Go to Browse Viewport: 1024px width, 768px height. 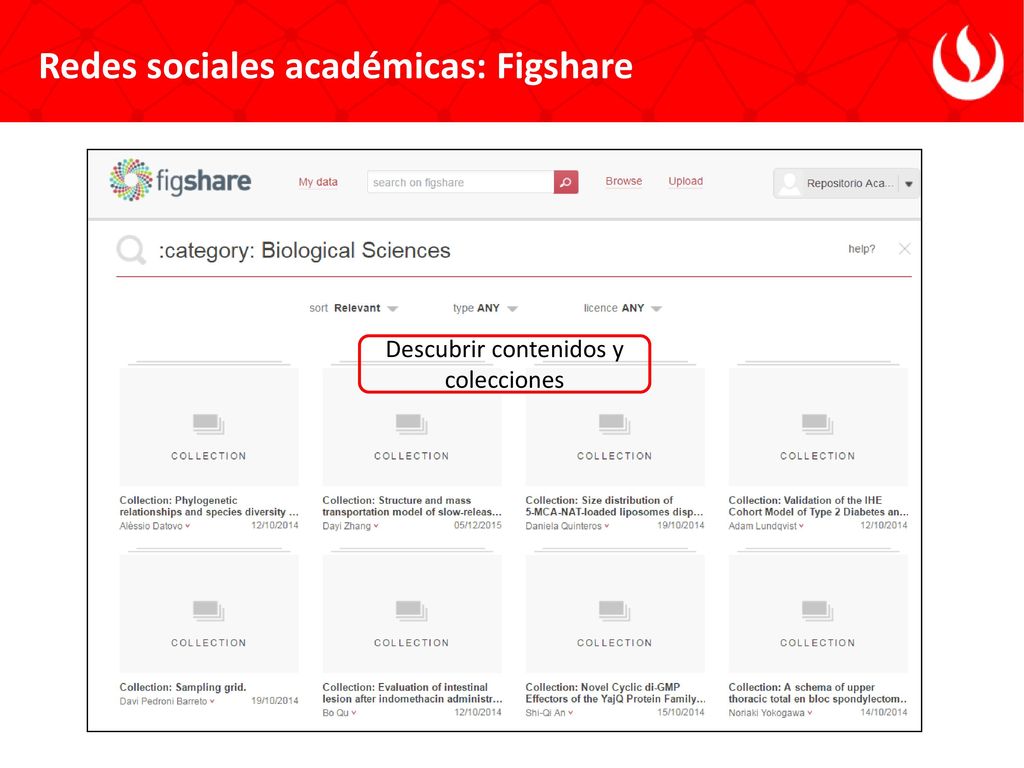click(x=624, y=181)
